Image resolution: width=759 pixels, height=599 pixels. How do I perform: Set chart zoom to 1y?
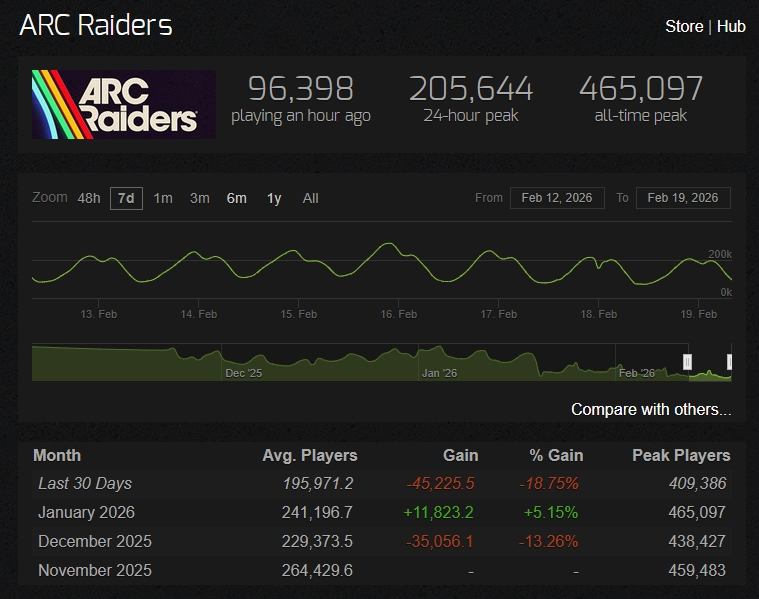pyautogui.click(x=274, y=198)
